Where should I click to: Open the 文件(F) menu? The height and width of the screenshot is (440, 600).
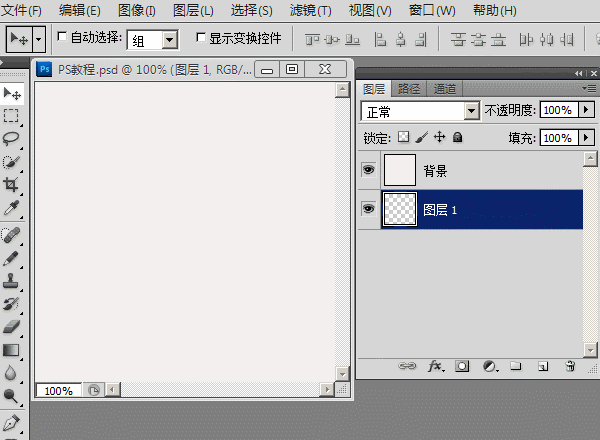click(x=21, y=10)
